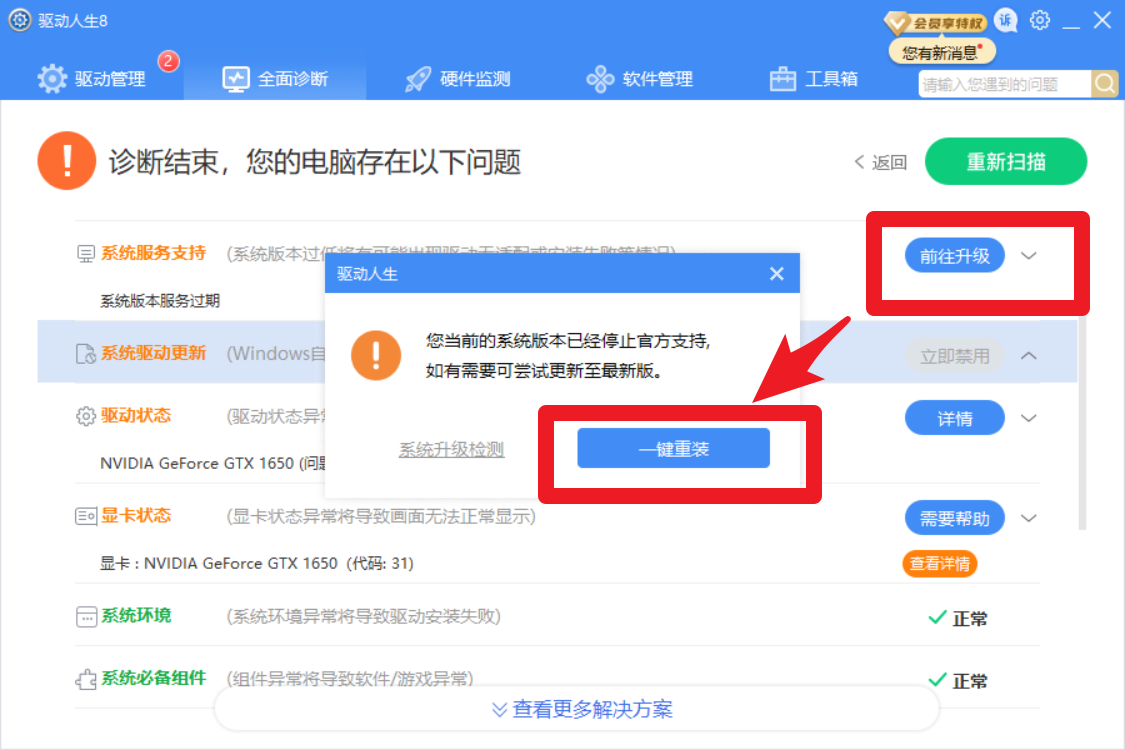Click the 会员享特权 VIP badge

pos(936,23)
